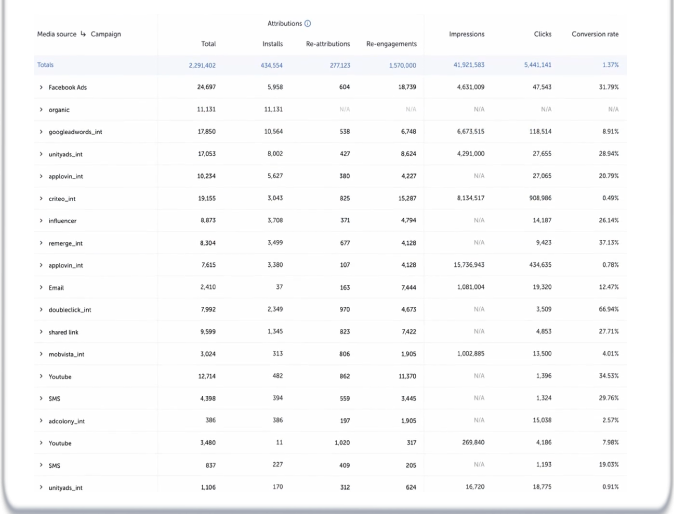Expand applovin_int row with total 7,615
Screen dimensions: 674x514
point(41,265)
